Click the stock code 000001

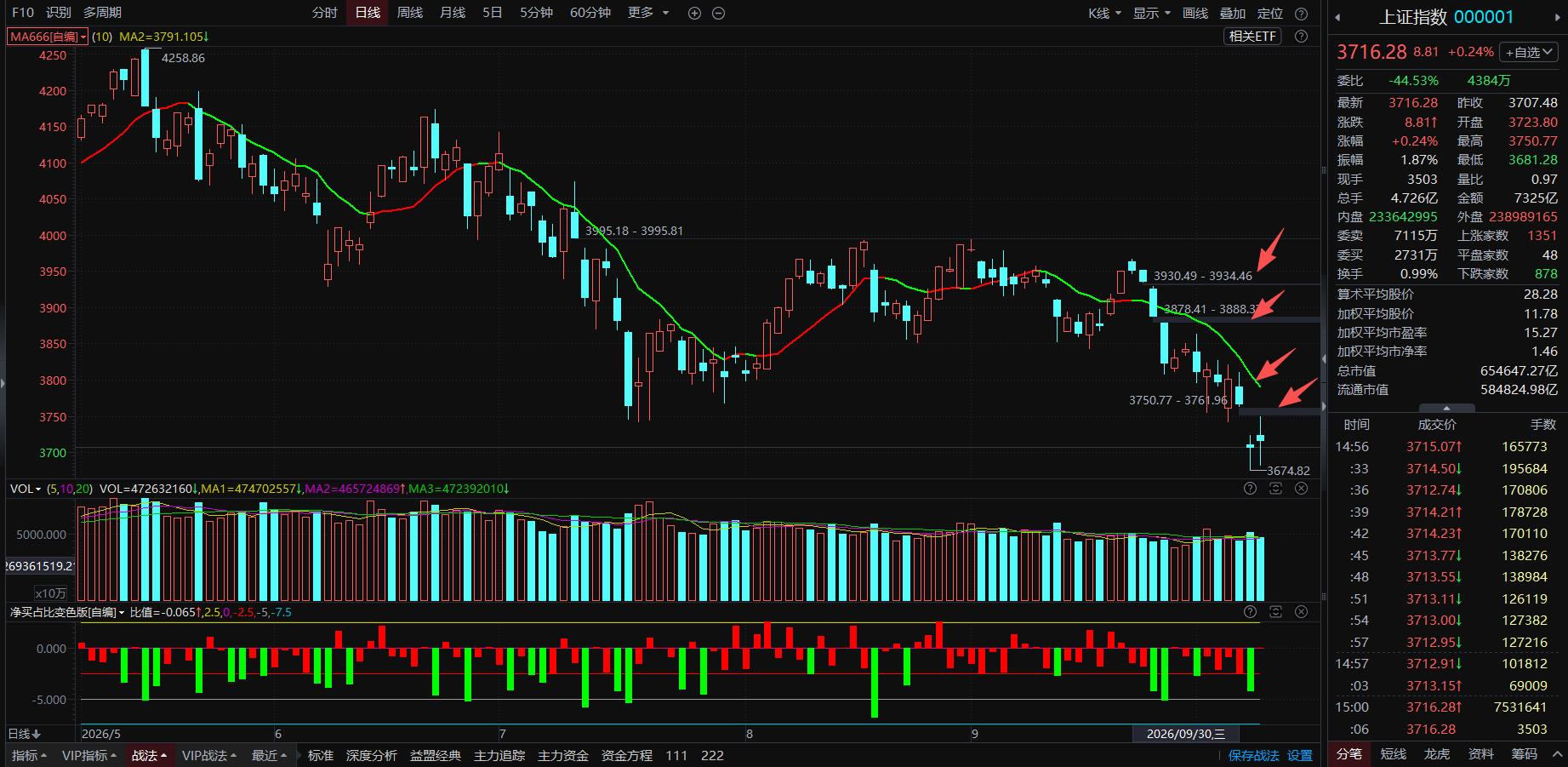[1484, 17]
